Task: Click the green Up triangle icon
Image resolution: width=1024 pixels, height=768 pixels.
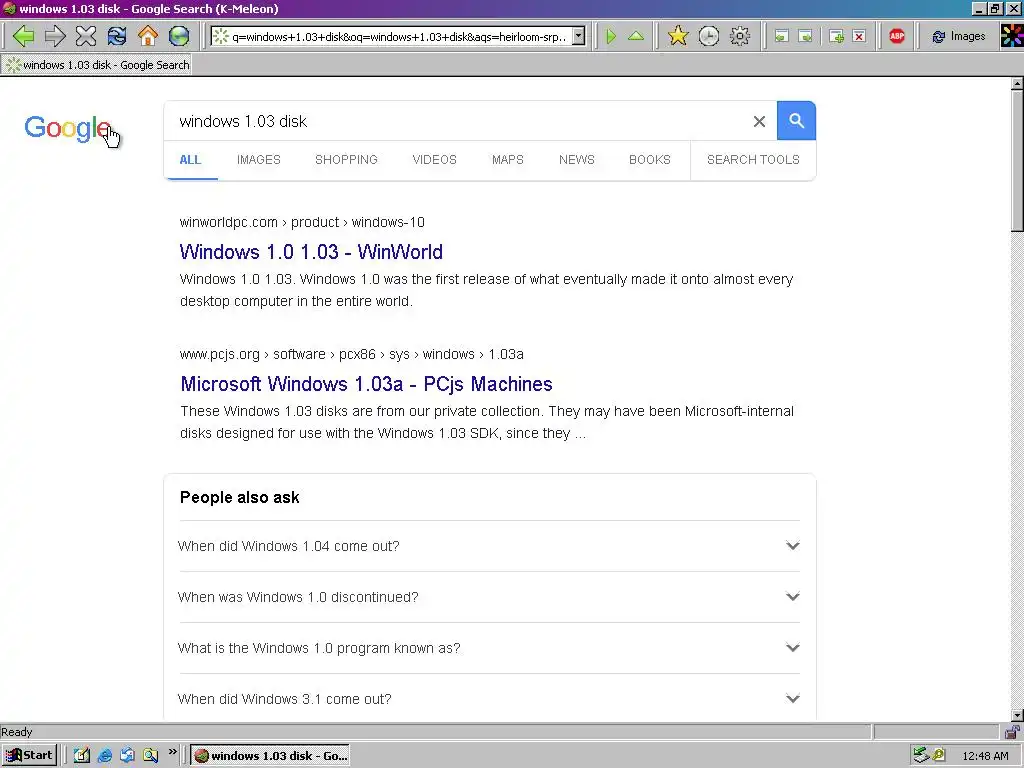Action: point(635,36)
